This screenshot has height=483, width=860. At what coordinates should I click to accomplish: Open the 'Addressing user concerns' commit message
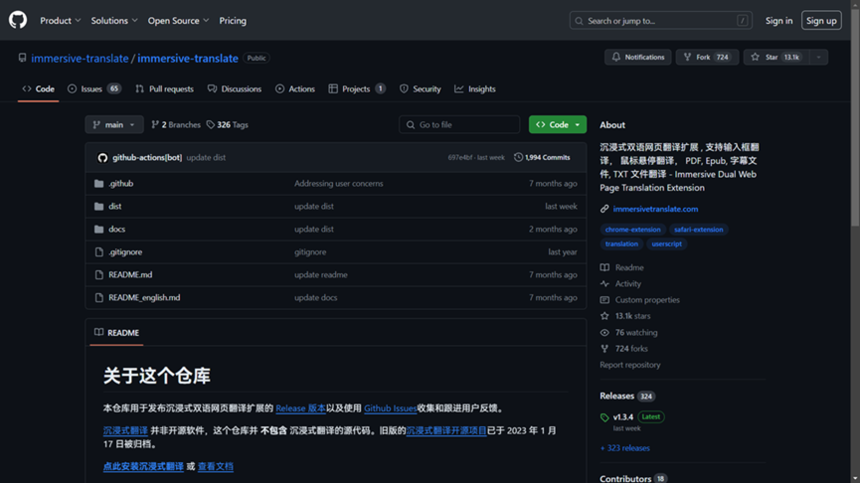click(338, 184)
